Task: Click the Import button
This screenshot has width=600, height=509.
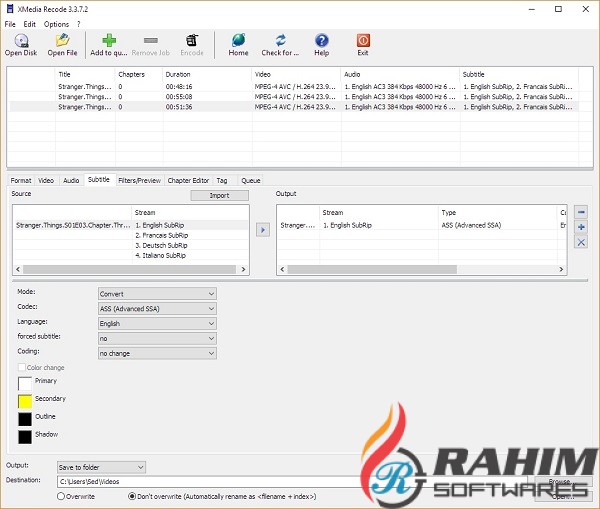Action: [220, 196]
